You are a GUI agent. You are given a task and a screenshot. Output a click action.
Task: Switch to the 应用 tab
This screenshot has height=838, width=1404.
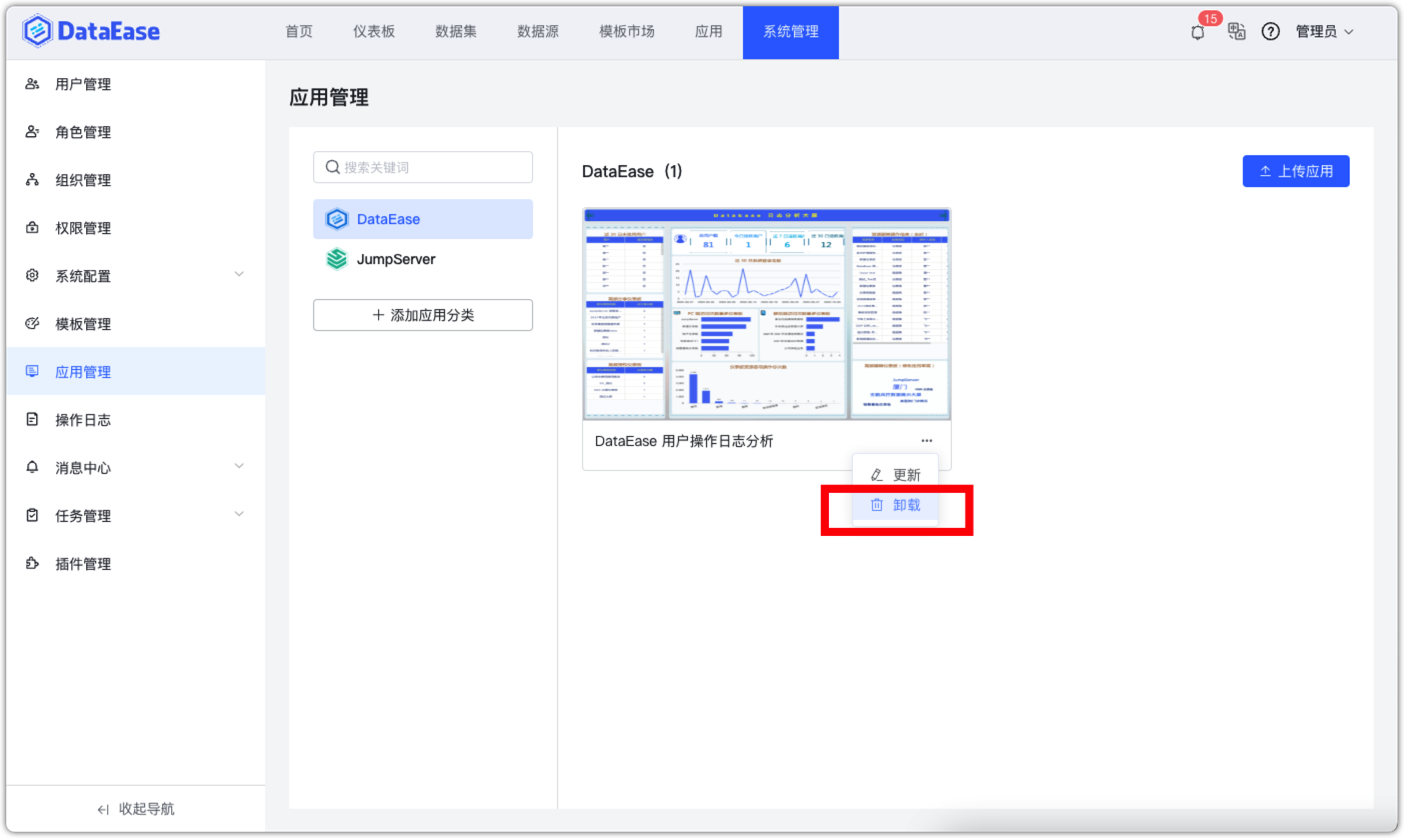click(709, 31)
